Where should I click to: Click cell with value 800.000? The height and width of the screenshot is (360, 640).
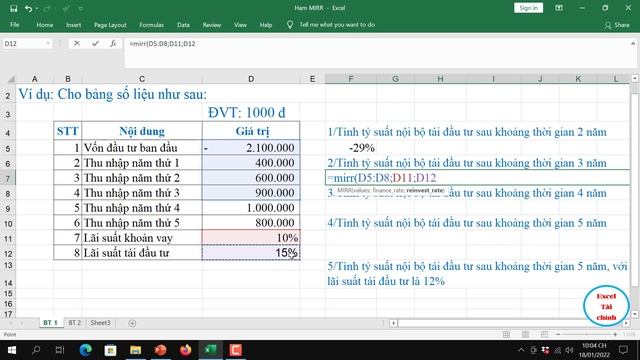point(251,223)
